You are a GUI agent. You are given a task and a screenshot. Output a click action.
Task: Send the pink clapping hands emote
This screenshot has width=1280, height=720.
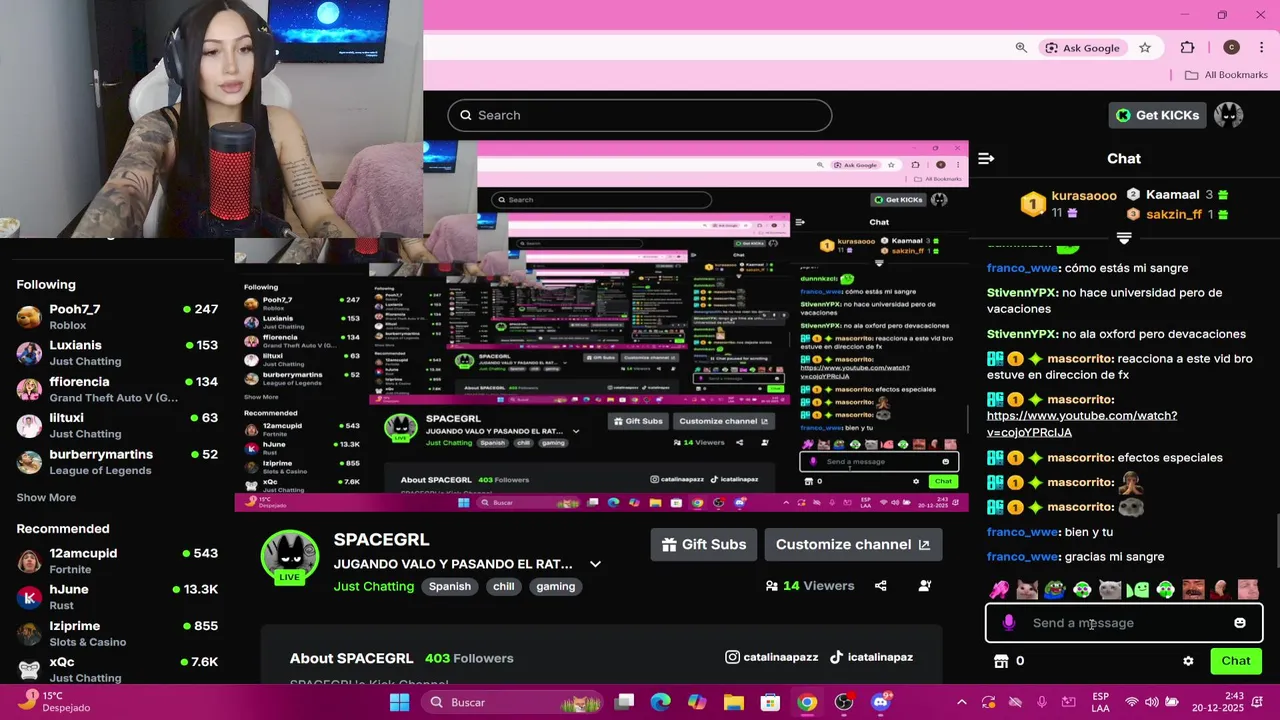(999, 590)
